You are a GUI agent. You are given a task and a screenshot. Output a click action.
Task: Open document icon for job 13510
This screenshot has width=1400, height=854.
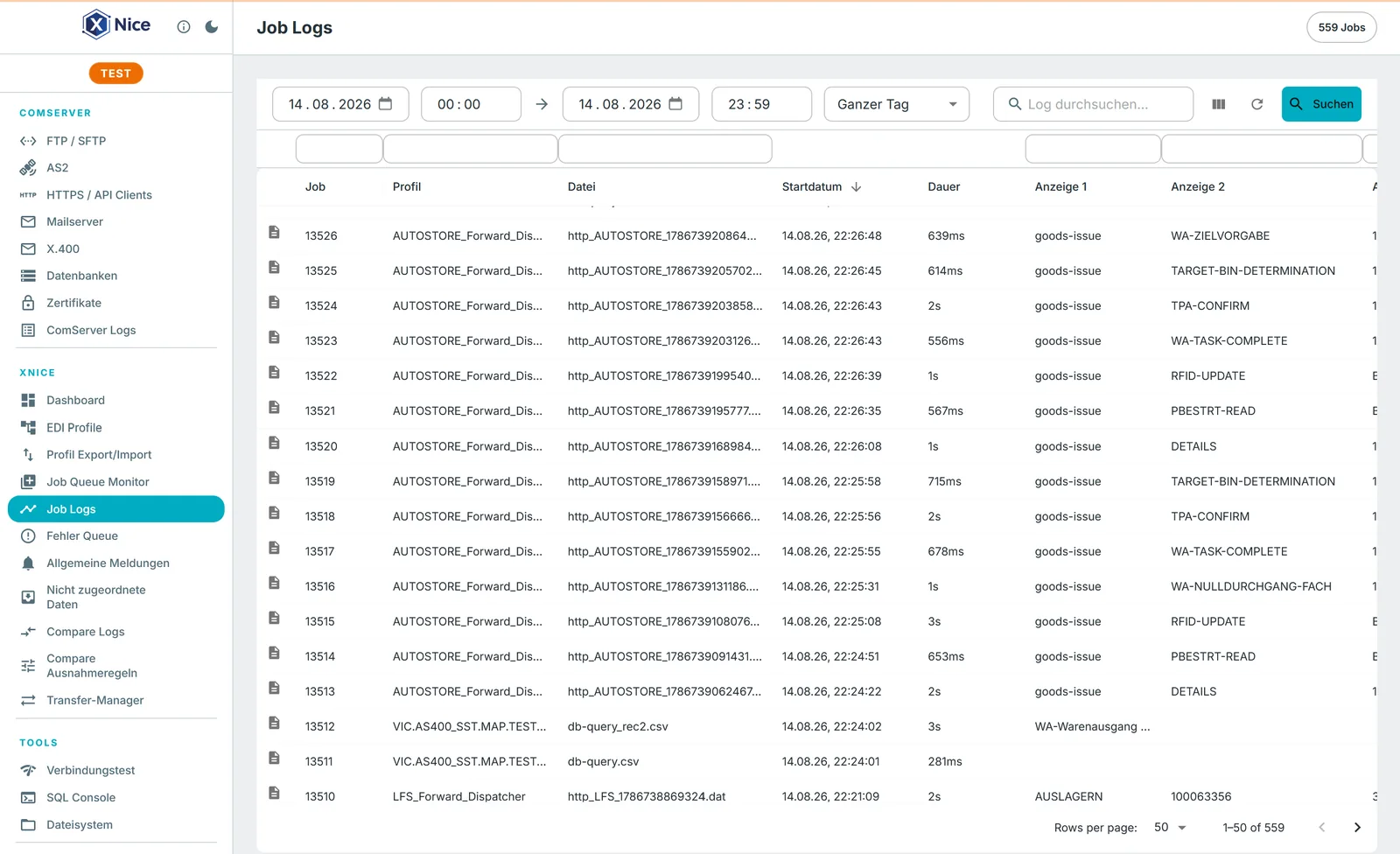tap(274, 793)
